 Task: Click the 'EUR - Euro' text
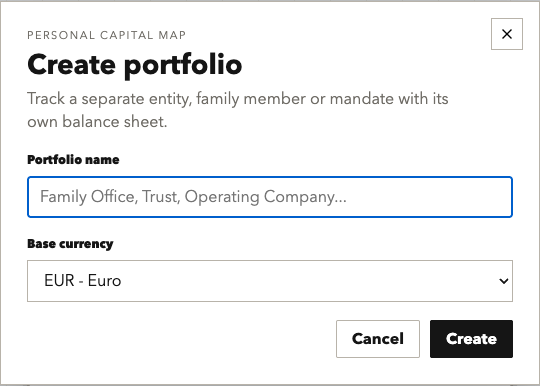point(83,281)
